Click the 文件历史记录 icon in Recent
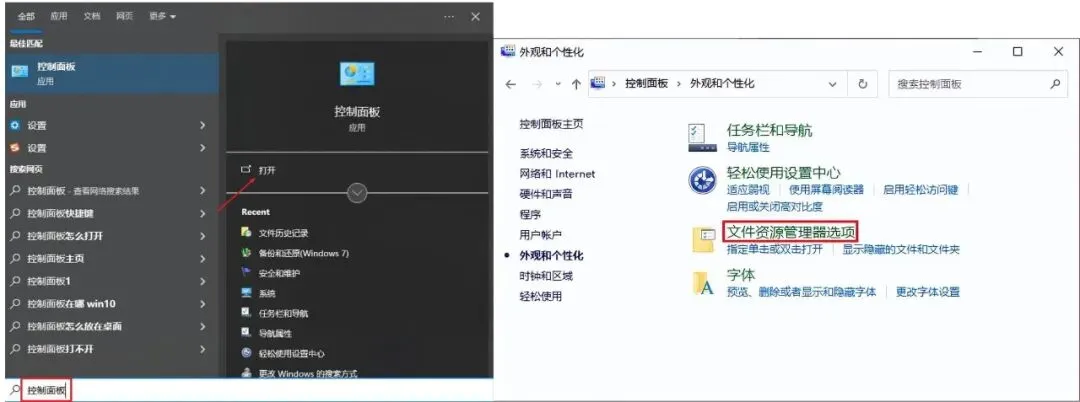 pos(246,233)
